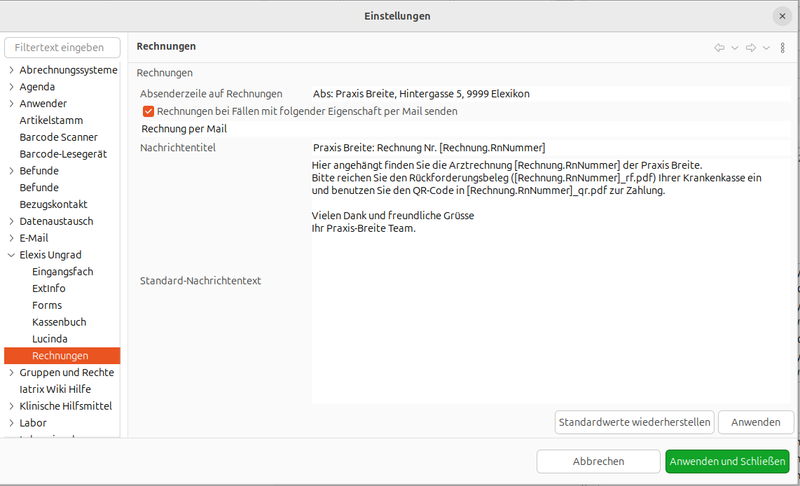The height and width of the screenshot is (486, 800).
Task: Open the Lucinda settings page
Action: pos(50,339)
